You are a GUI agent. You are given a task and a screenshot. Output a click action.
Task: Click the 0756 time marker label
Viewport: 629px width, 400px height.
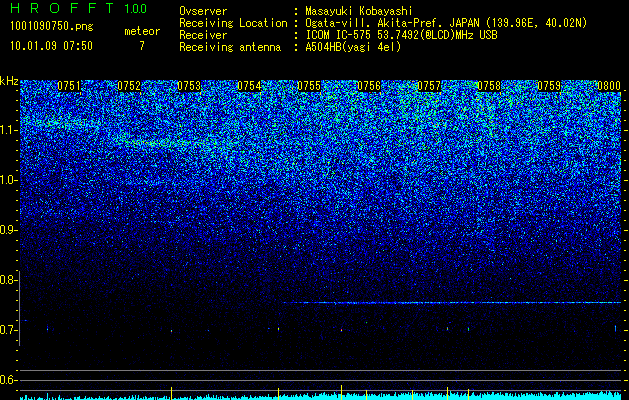click(x=369, y=86)
